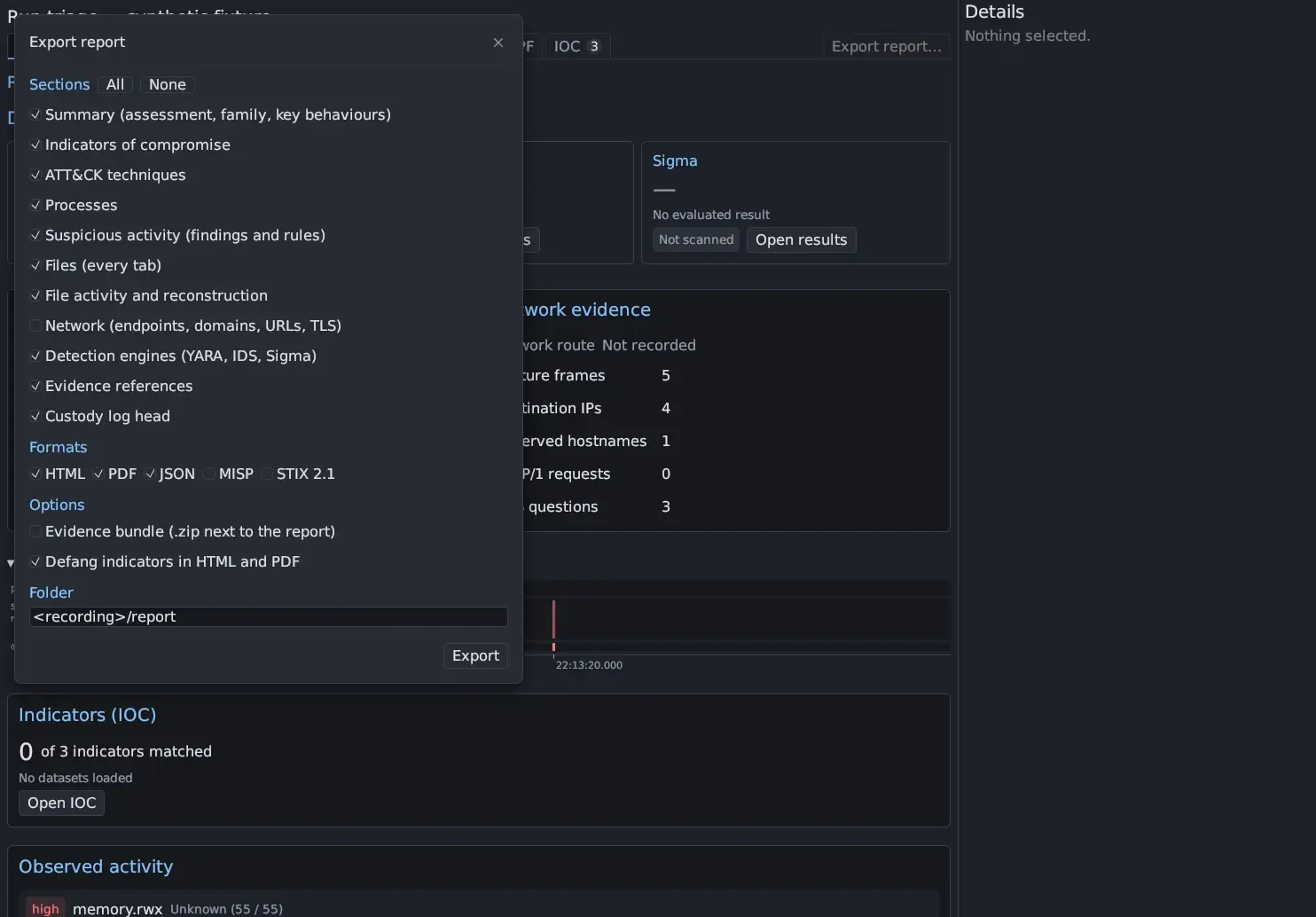Click the Observed activity heading
The height and width of the screenshot is (917, 1316).
[x=96, y=866]
